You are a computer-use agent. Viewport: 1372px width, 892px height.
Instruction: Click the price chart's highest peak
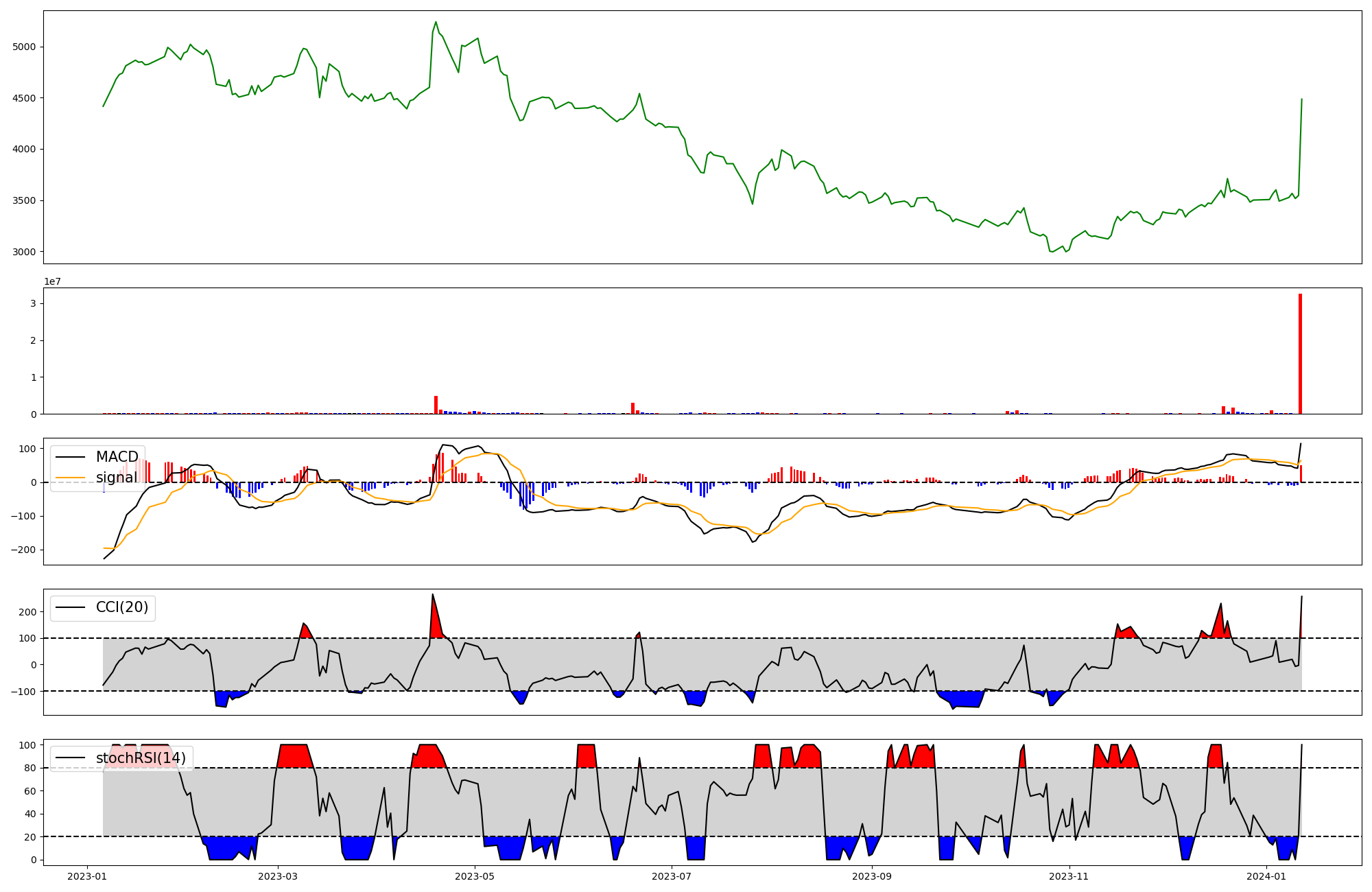coord(436,23)
